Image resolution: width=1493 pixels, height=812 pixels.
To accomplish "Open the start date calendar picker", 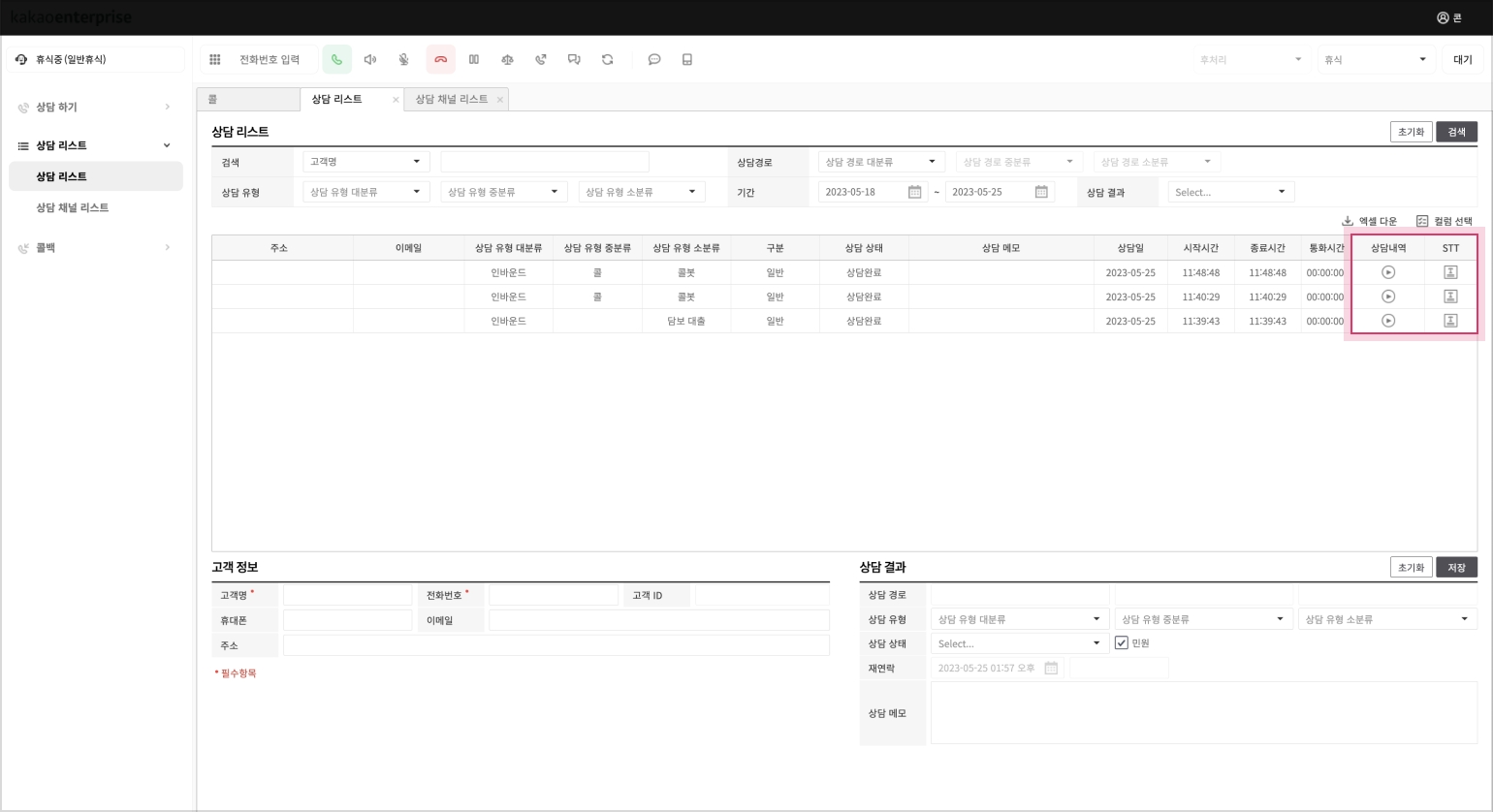I will pyautogui.click(x=914, y=192).
